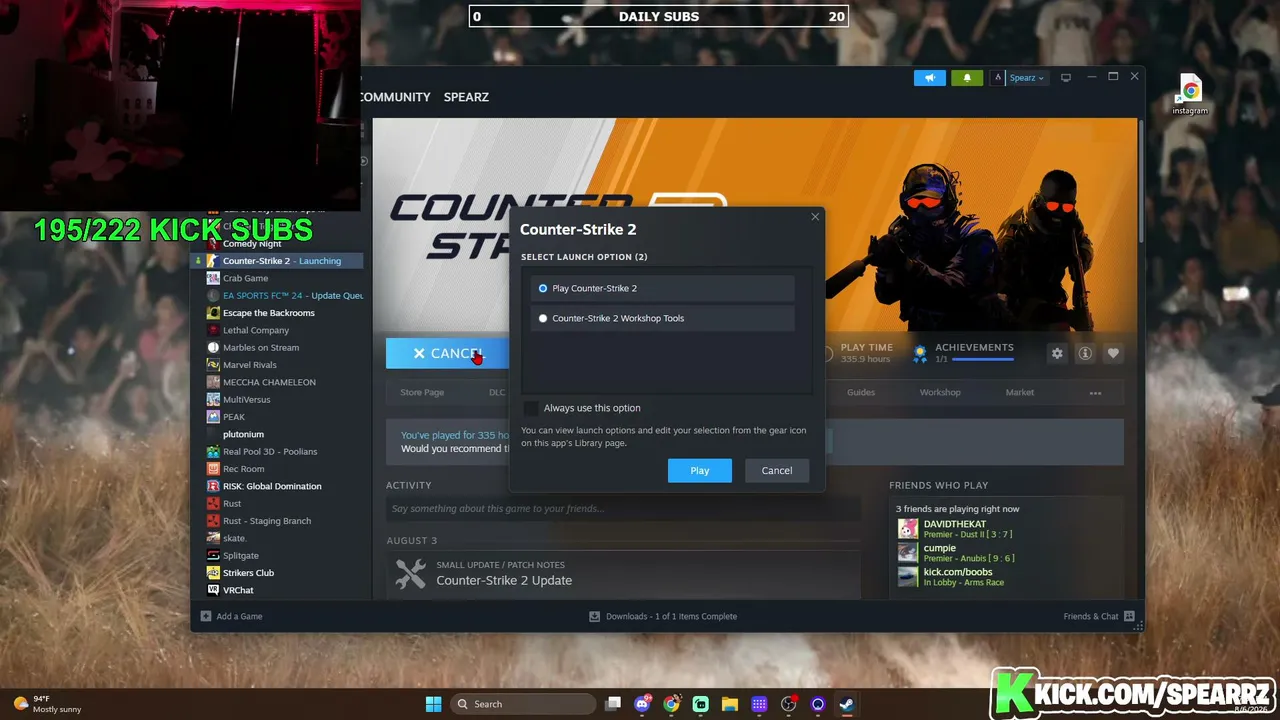The width and height of the screenshot is (1280, 720).
Task: Click the Rec Room game icon
Action: 213,469
